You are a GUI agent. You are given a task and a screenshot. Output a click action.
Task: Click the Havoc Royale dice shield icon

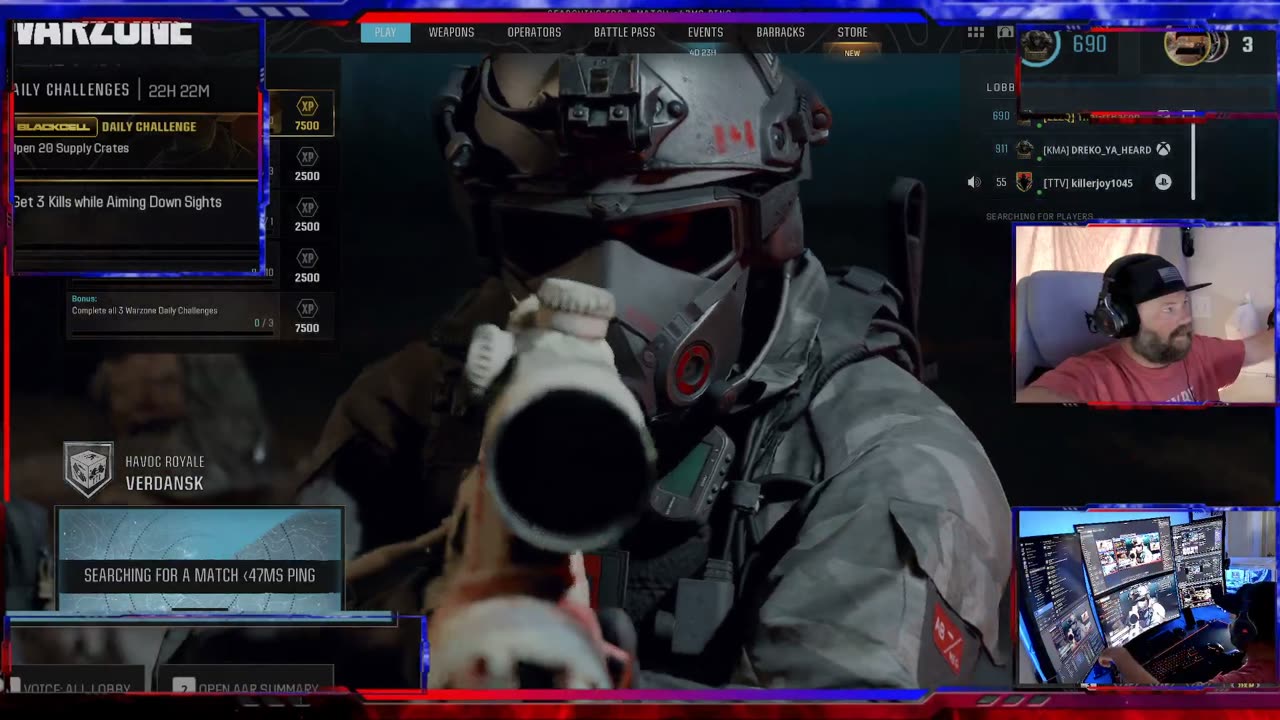tap(89, 469)
